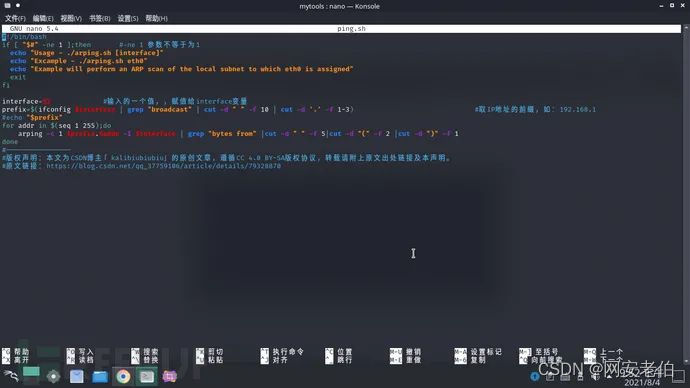
Task: Click the 2021/8/4 date in taskbar
Action: pyautogui.click(x=642, y=383)
